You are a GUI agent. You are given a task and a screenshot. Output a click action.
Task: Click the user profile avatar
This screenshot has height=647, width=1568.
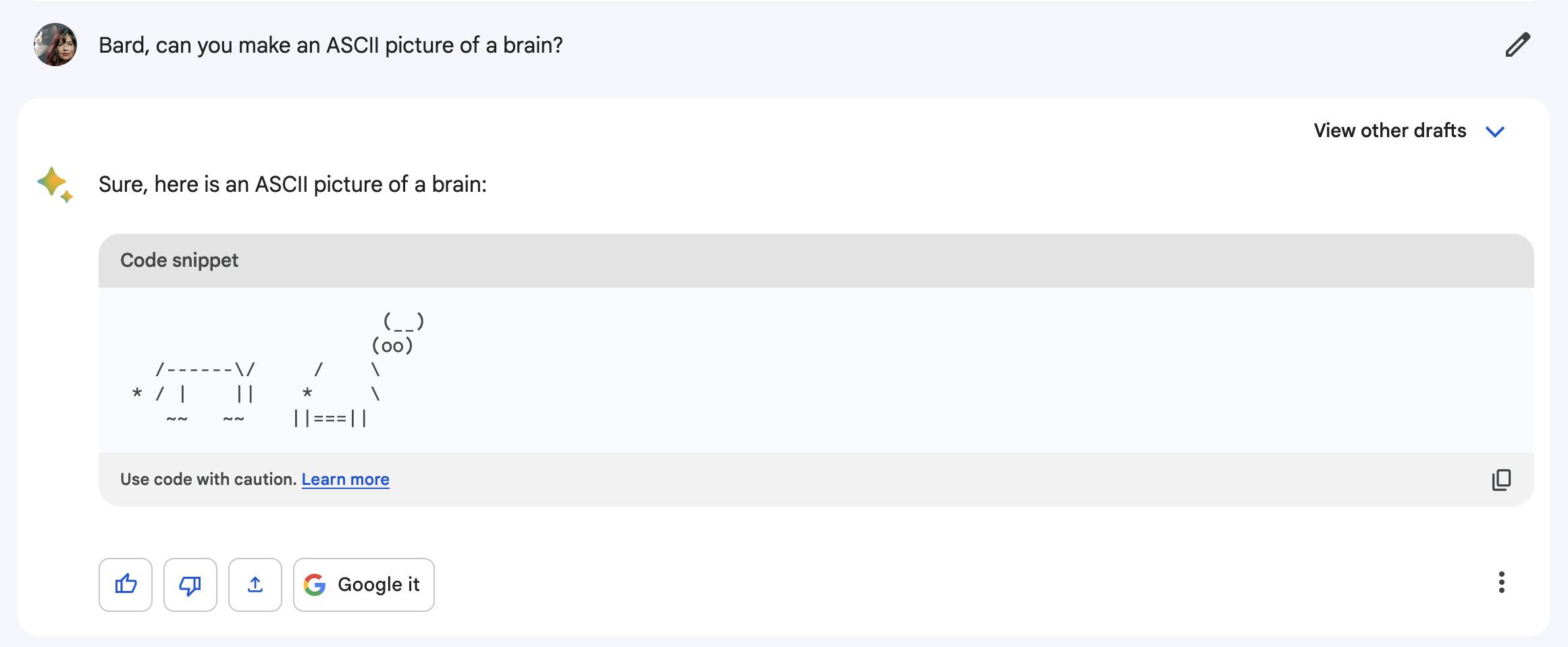click(55, 45)
